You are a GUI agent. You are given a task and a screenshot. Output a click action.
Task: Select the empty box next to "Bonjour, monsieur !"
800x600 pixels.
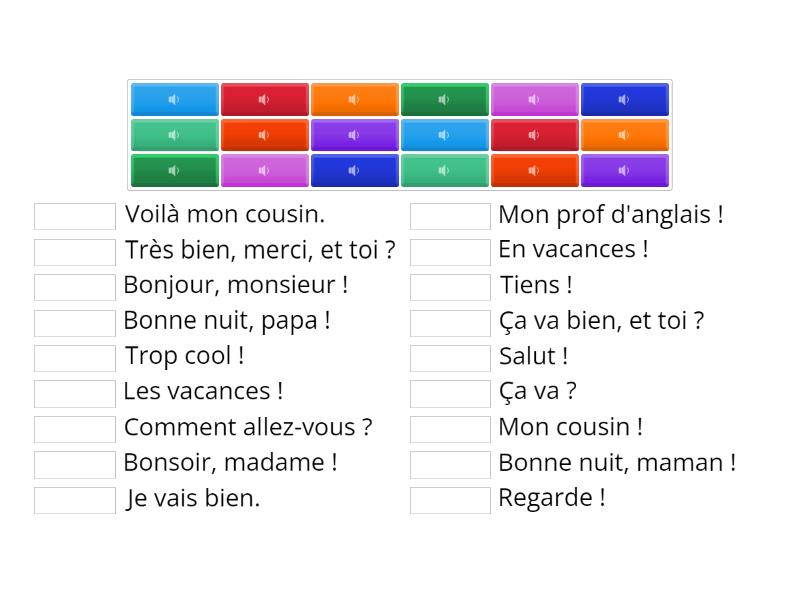tap(75, 287)
